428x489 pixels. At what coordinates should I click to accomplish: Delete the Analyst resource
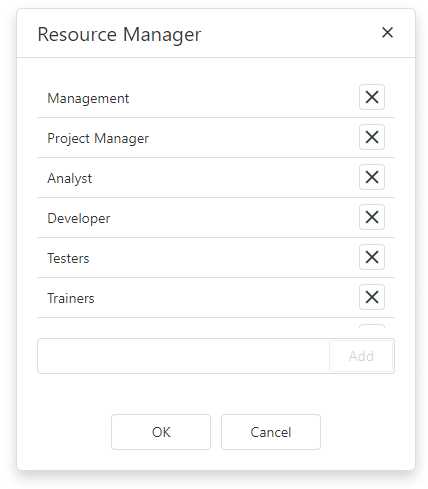click(372, 177)
